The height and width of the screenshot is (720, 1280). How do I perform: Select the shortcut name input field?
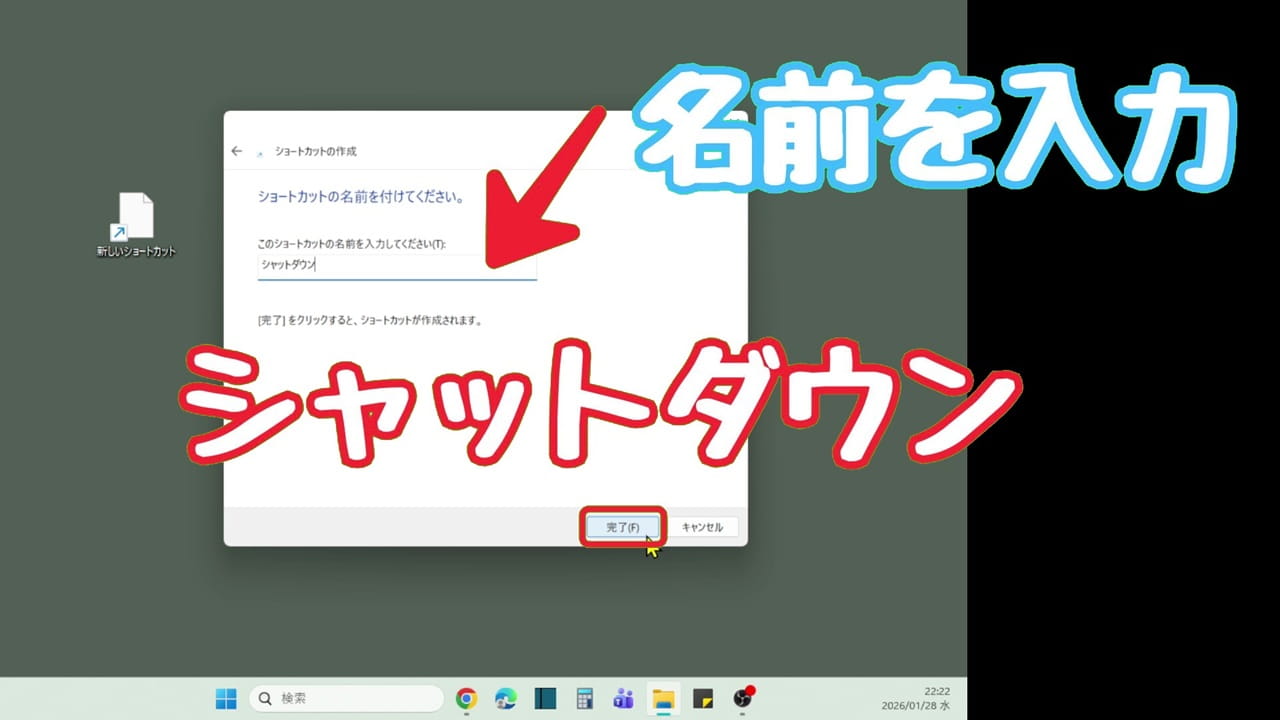[x=400, y=265]
